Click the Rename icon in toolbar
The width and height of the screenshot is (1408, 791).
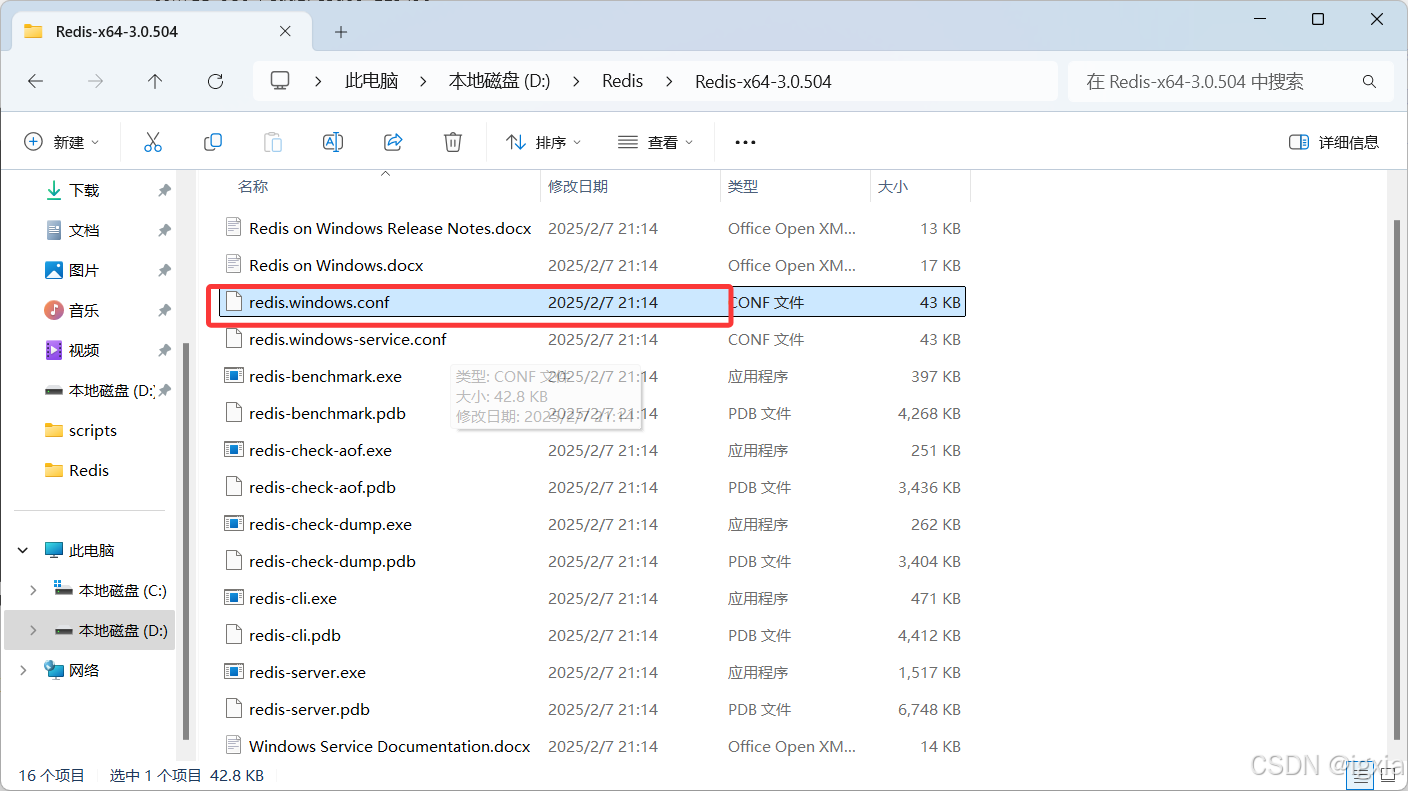point(333,142)
